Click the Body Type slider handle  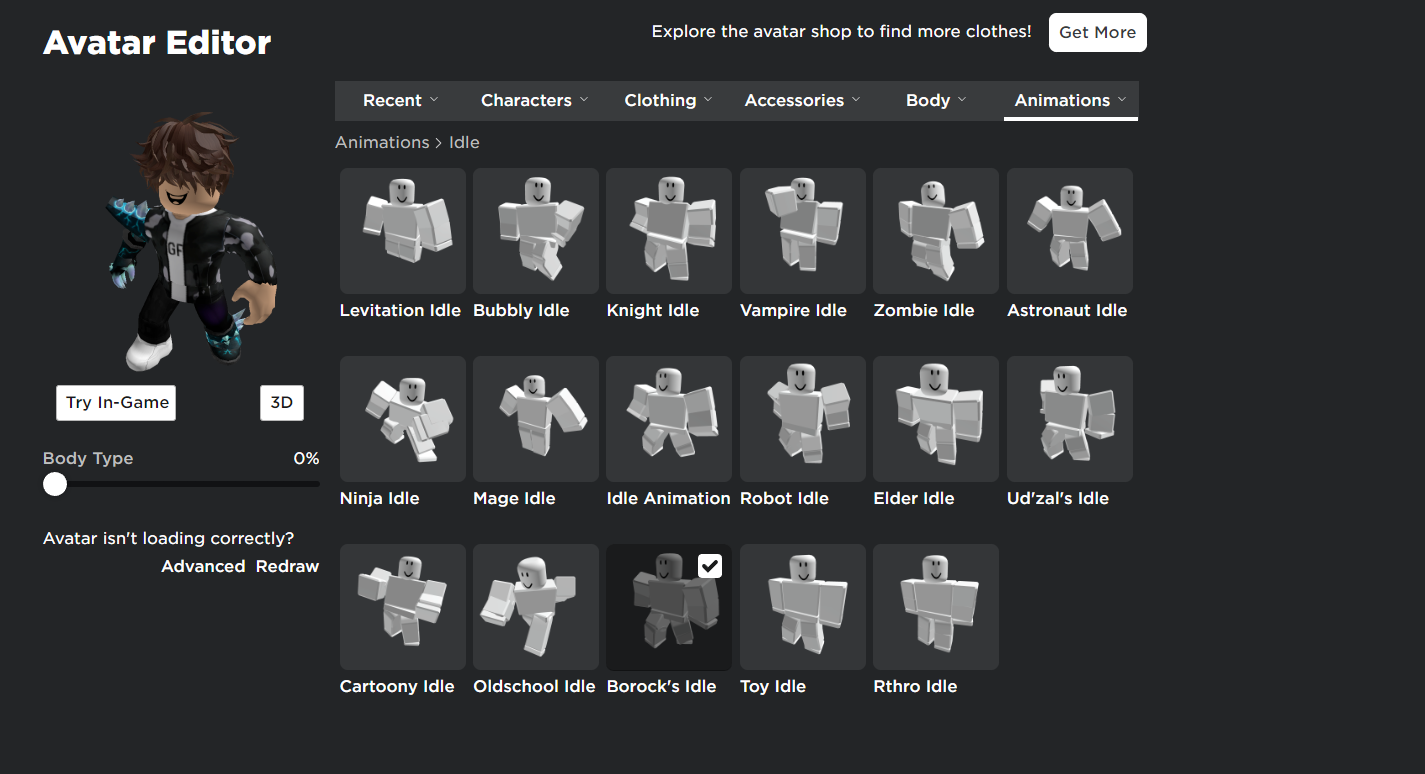(x=55, y=484)
